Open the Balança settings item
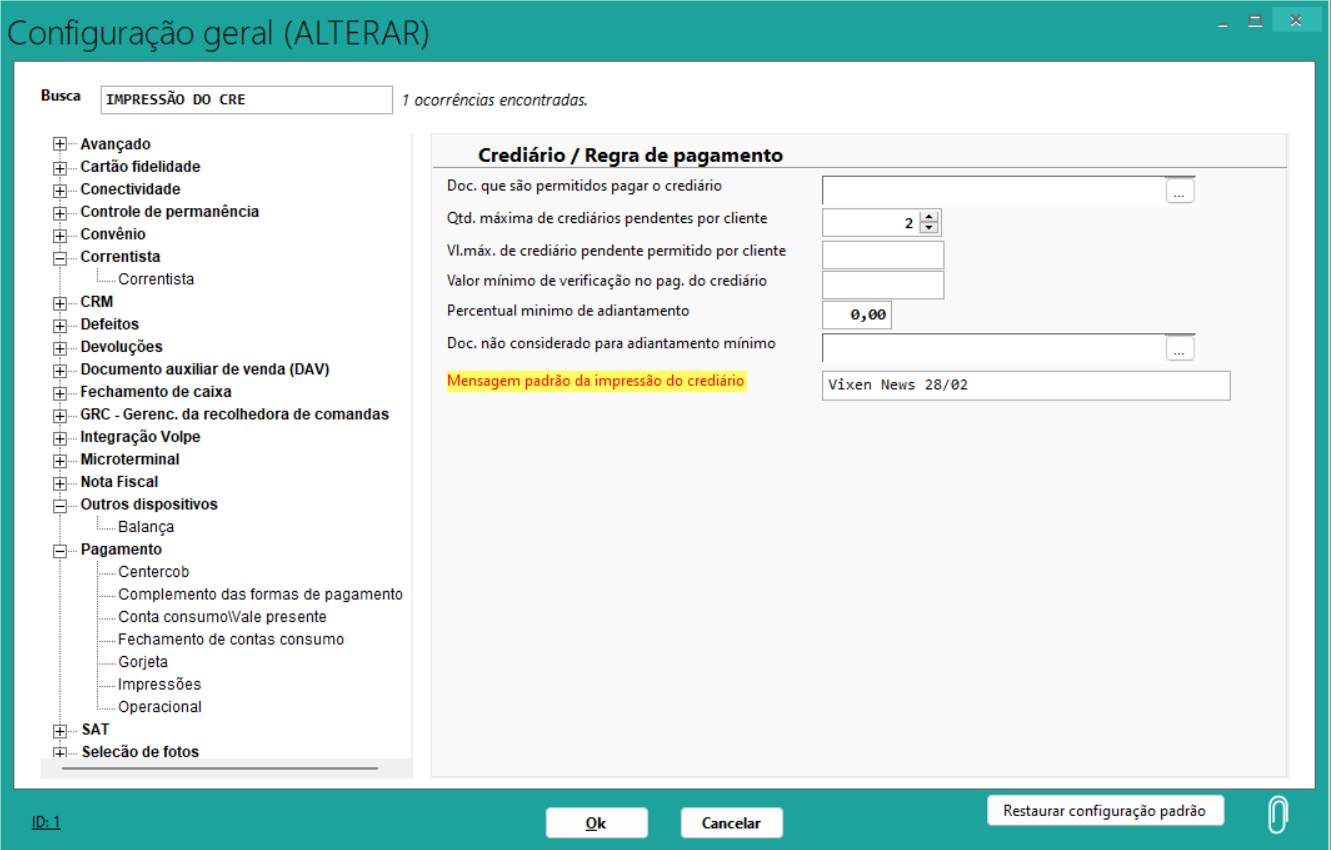 click(x=146, y=527)
